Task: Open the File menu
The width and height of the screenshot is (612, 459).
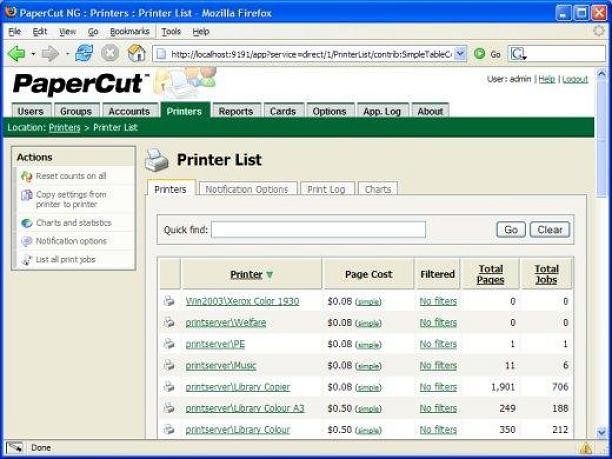Action: 15,32
